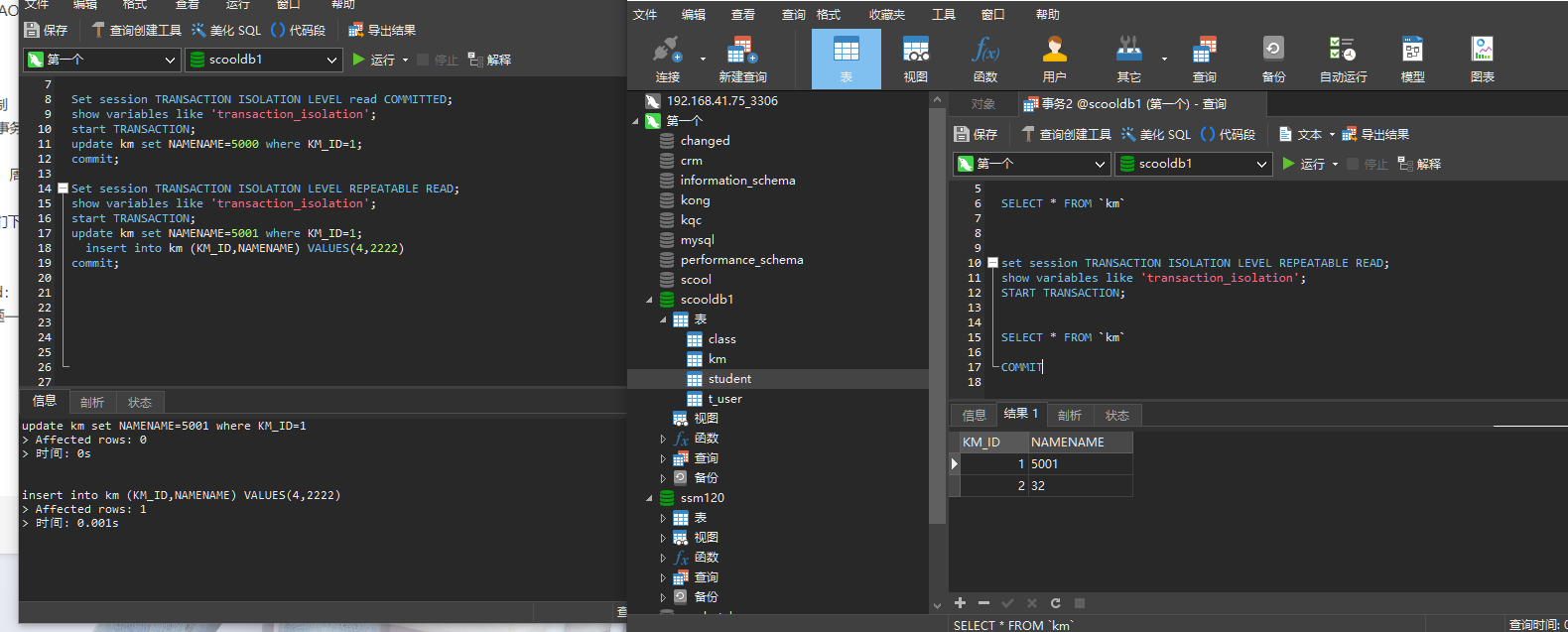This screenshot has width=1568, height=632.
Task: Open database dropdown scooldb1 in left window
Action: tap(264, 60)
